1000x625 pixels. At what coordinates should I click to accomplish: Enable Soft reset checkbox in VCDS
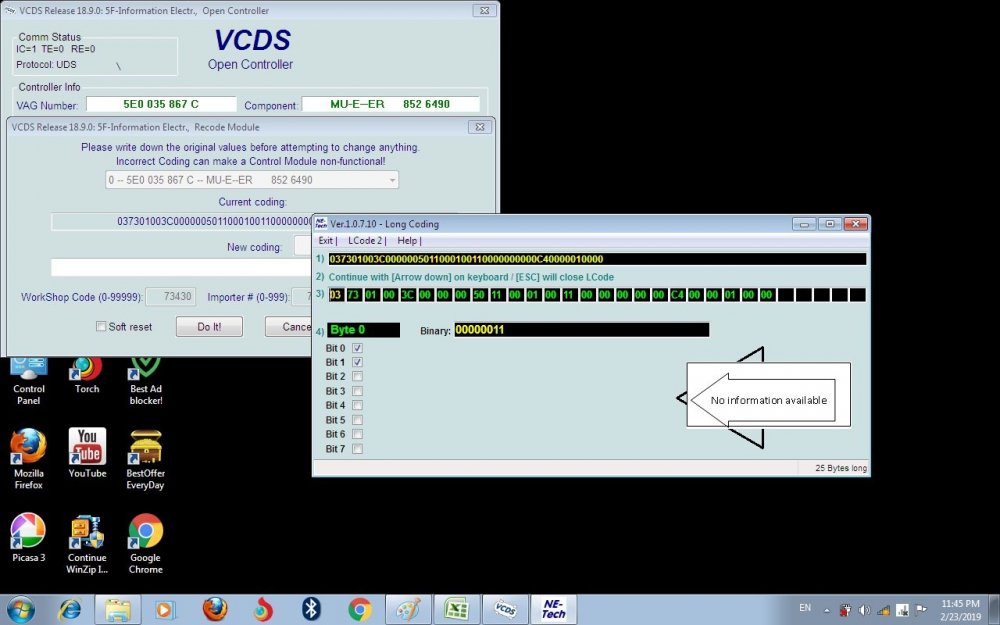(x=101, y=327)
